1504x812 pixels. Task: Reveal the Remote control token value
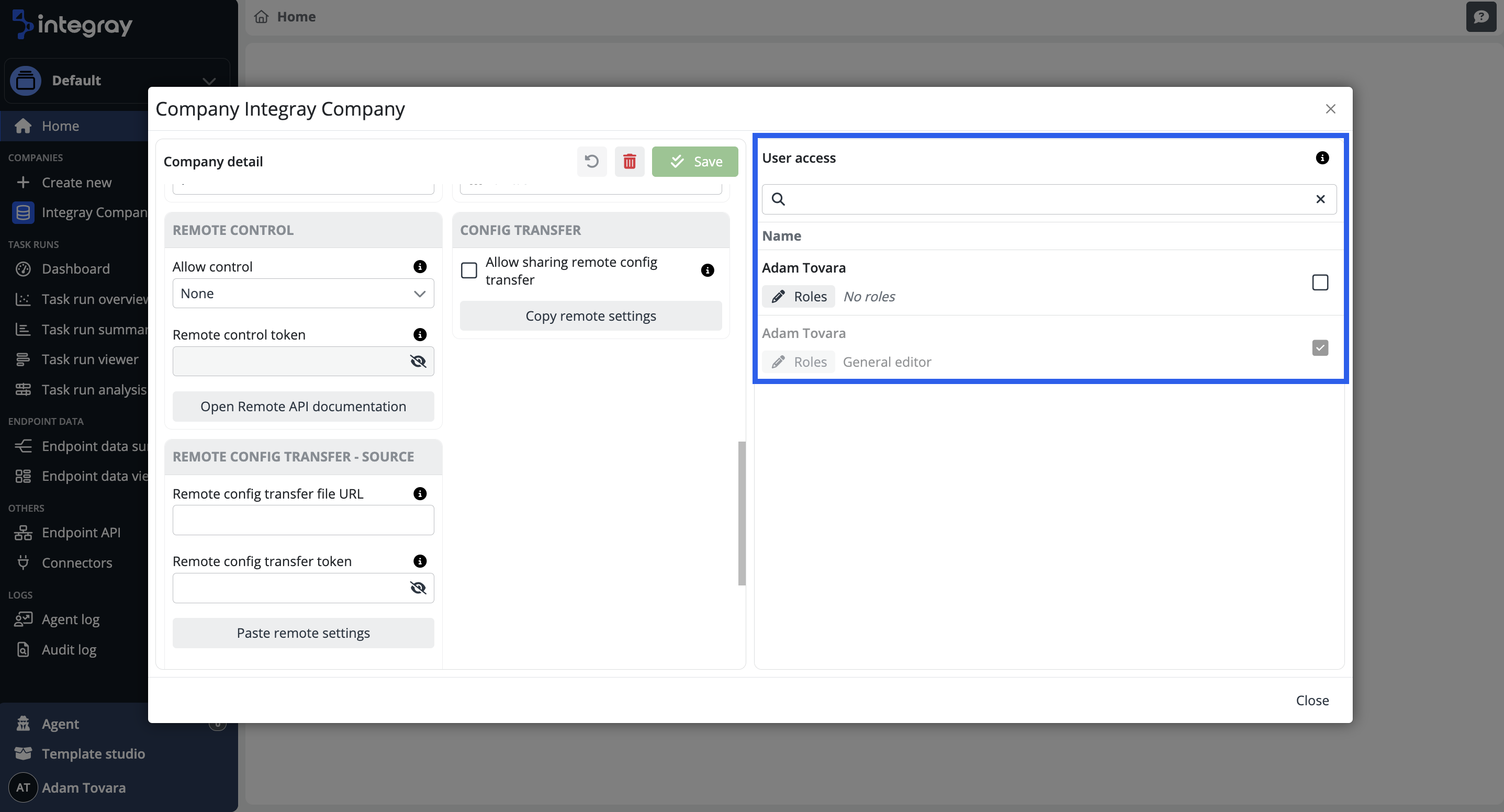click(418, 362)
